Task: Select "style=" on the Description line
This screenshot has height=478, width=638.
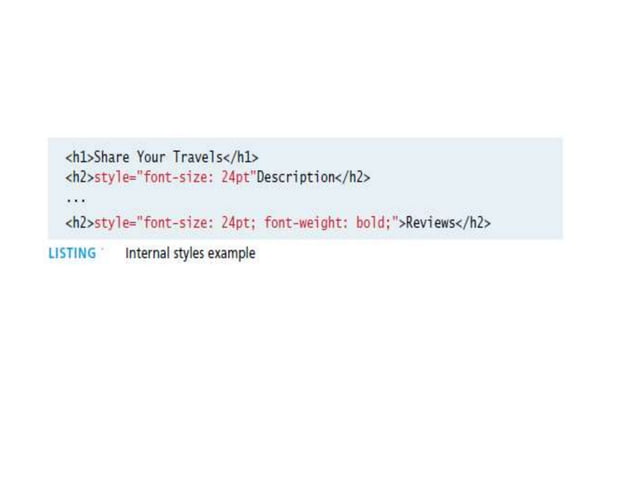Action: pyautogui.click(x=116, y=177)
